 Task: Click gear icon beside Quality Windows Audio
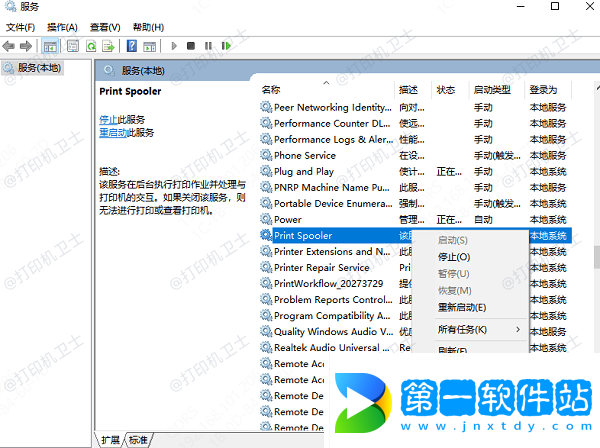pyautogui.click(x=266, y=331)
